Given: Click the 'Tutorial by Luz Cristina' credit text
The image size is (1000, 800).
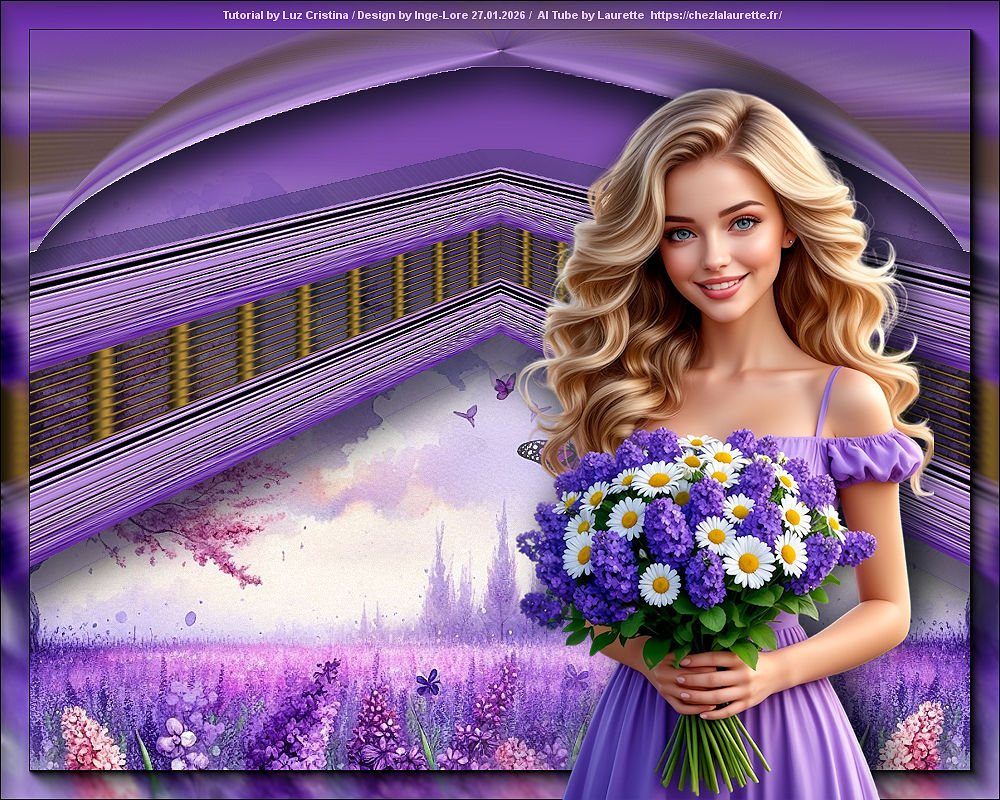Looking at the screenshot, I should point(285,15).
